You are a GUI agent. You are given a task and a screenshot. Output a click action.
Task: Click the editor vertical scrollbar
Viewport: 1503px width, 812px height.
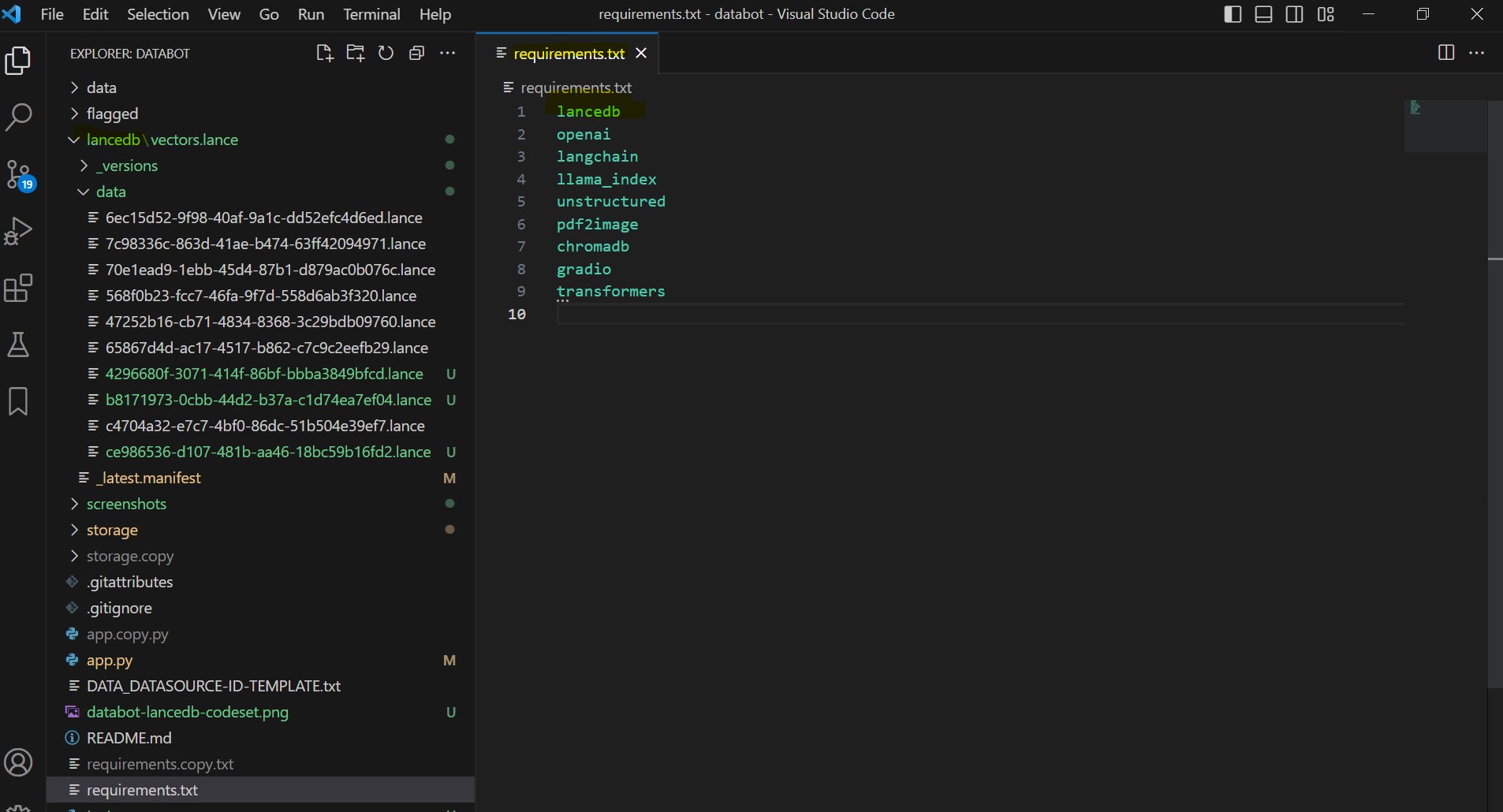tap(1495, 394)
